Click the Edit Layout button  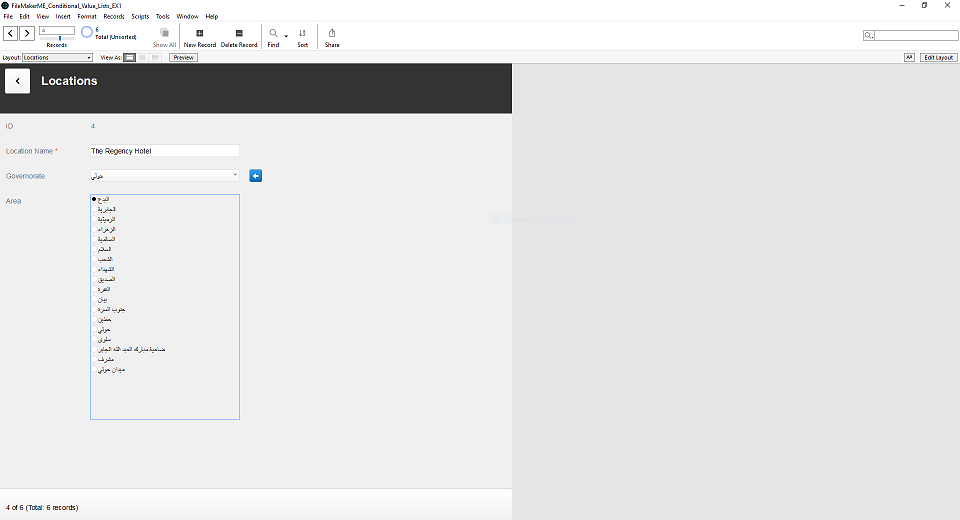click(938, 58)
